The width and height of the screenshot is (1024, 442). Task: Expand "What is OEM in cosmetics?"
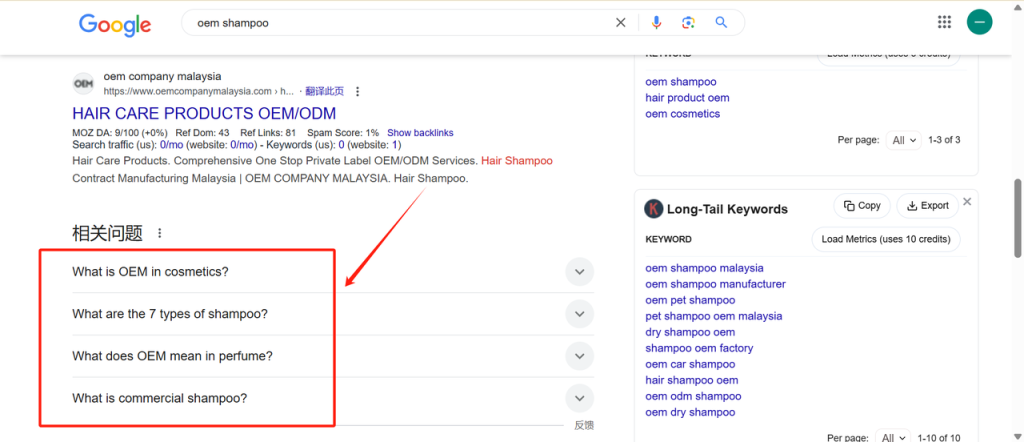(579, 272)
